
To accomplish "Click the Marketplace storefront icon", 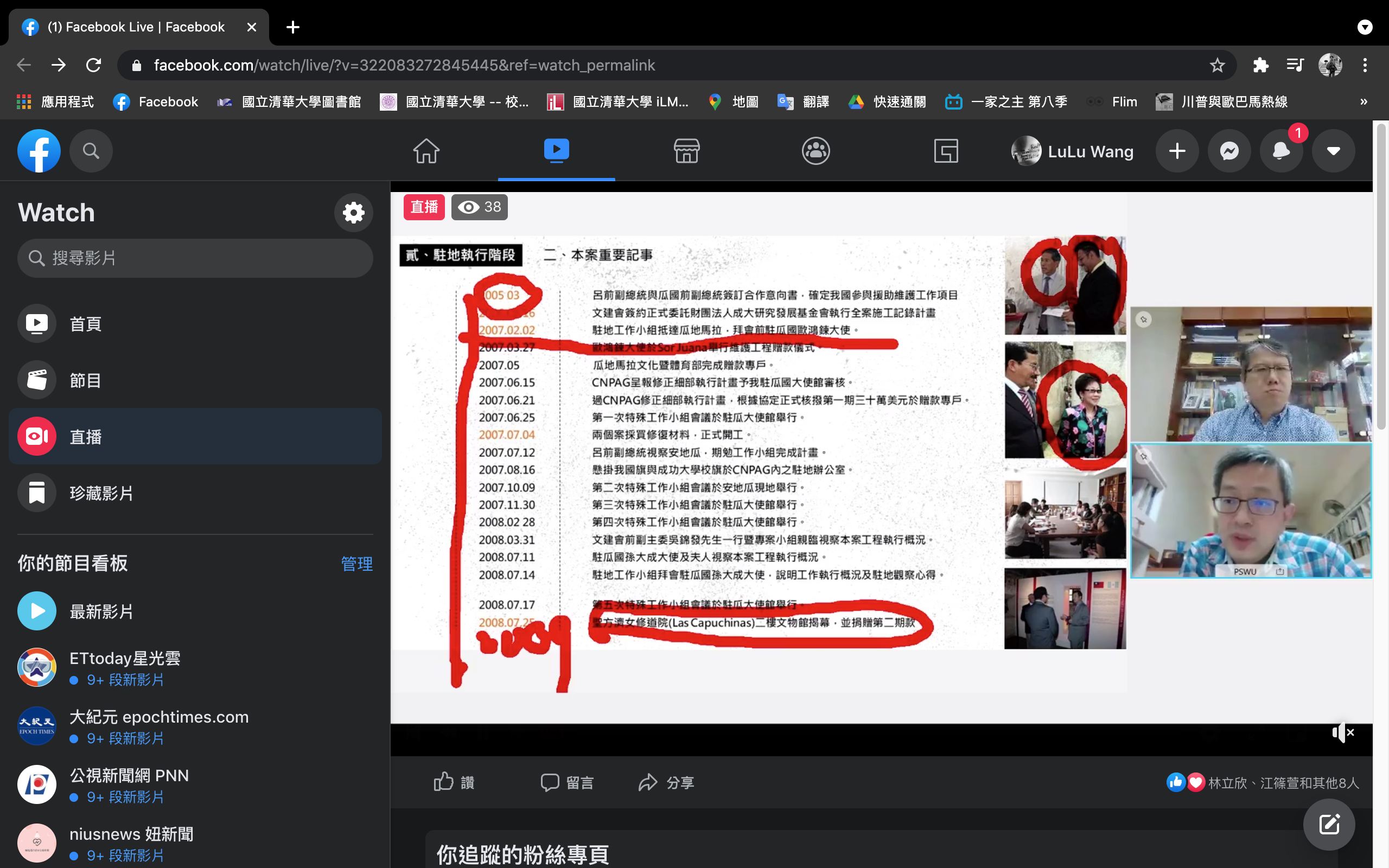I will tap(686, 151).
